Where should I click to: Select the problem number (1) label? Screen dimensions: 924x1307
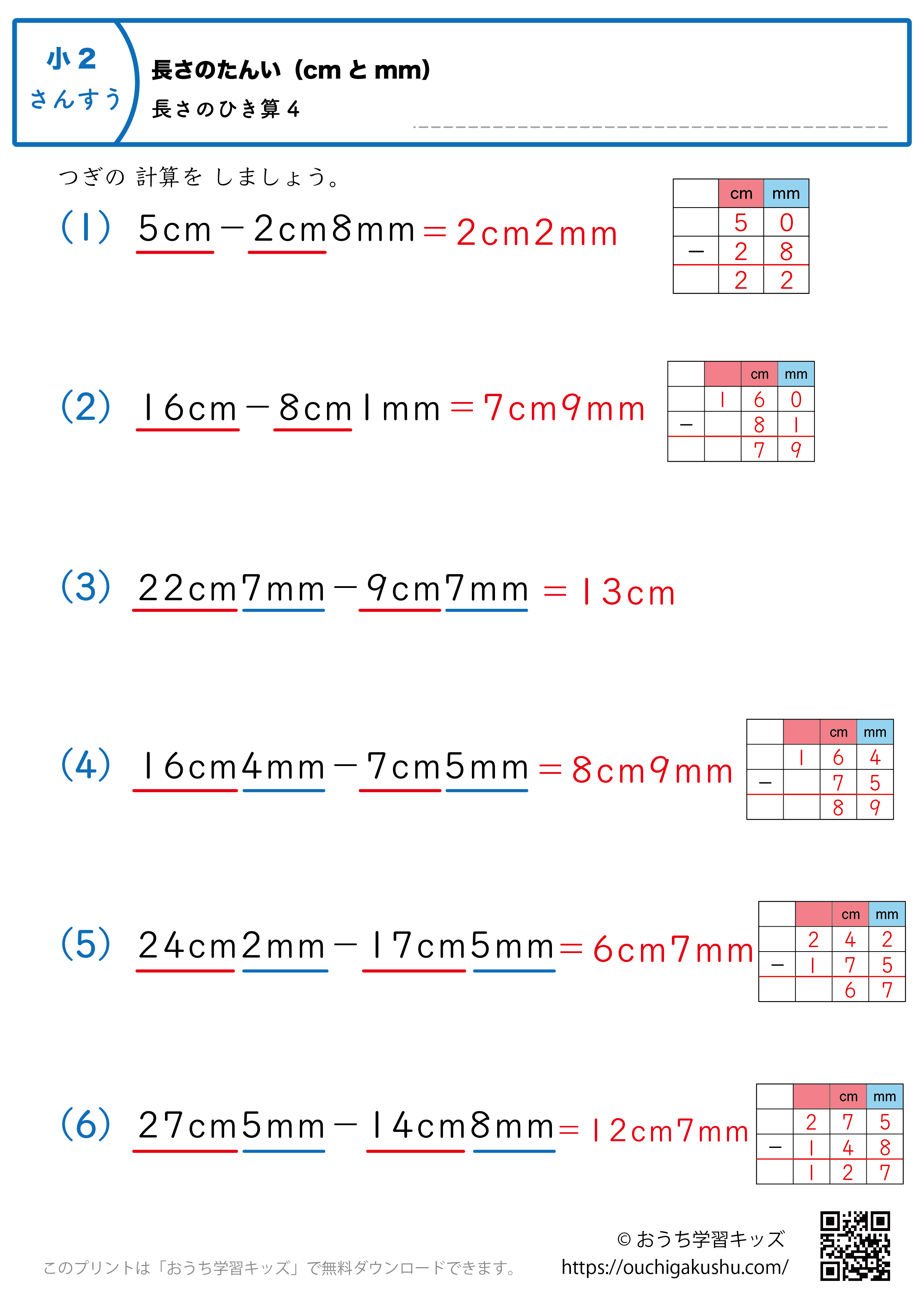(x=85, y=227)
